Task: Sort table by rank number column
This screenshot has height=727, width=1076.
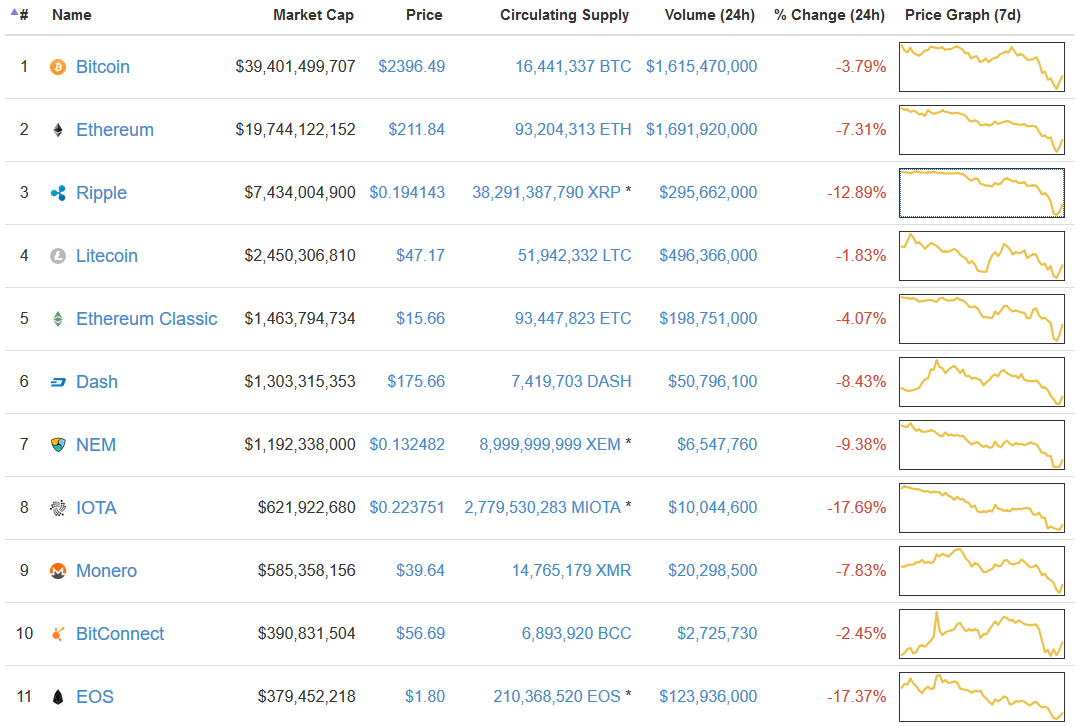Action: click(23, 16)
